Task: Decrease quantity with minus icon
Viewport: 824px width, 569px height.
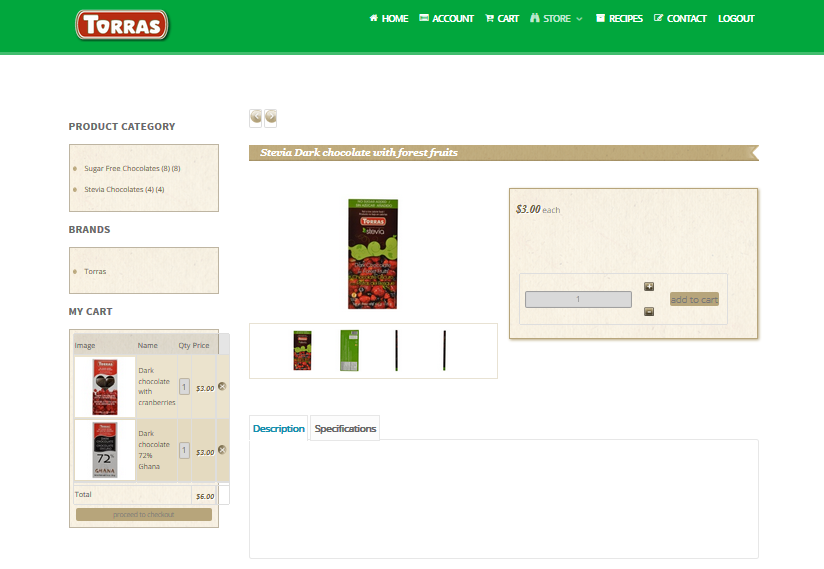Action: tap(649, 312)
